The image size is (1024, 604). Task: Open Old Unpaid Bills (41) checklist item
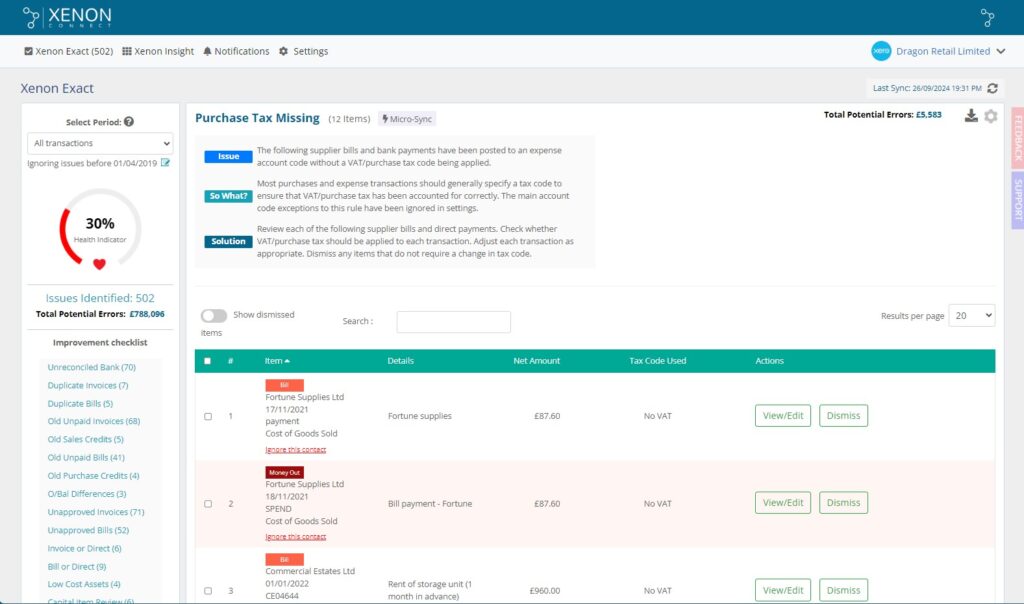[x=86, y=458]
